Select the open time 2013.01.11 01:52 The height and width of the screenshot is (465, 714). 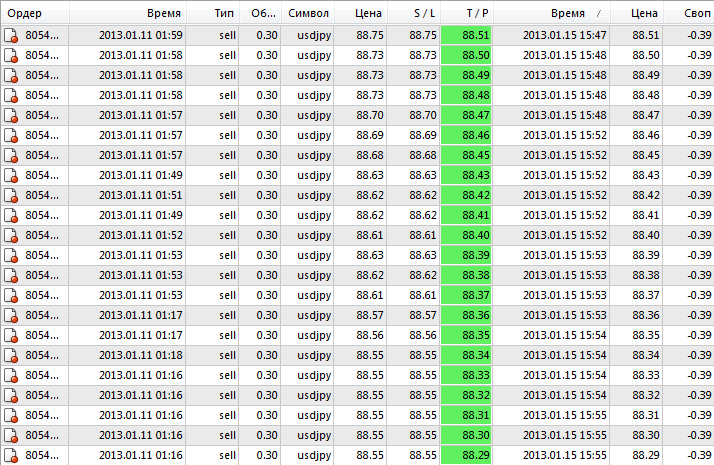tap(141, 236)
